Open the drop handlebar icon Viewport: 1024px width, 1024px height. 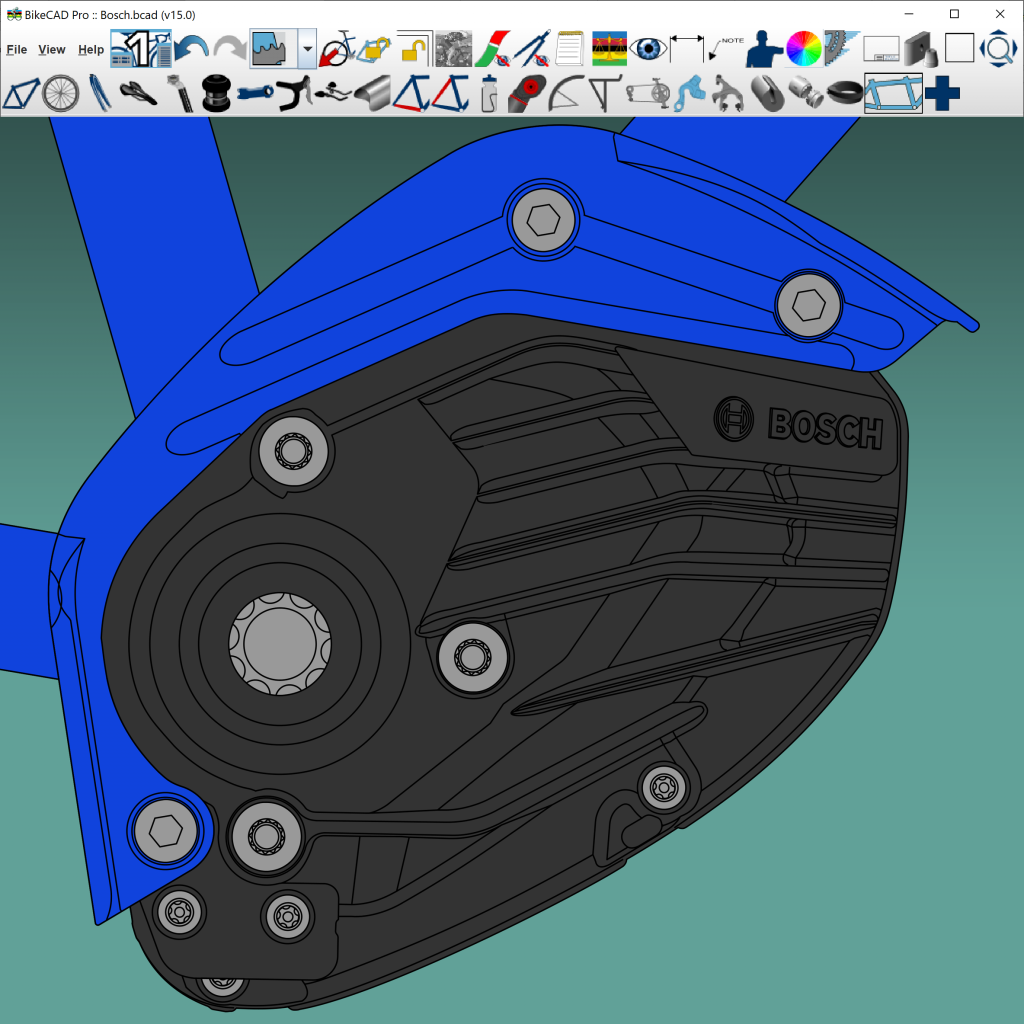[294, 94]
